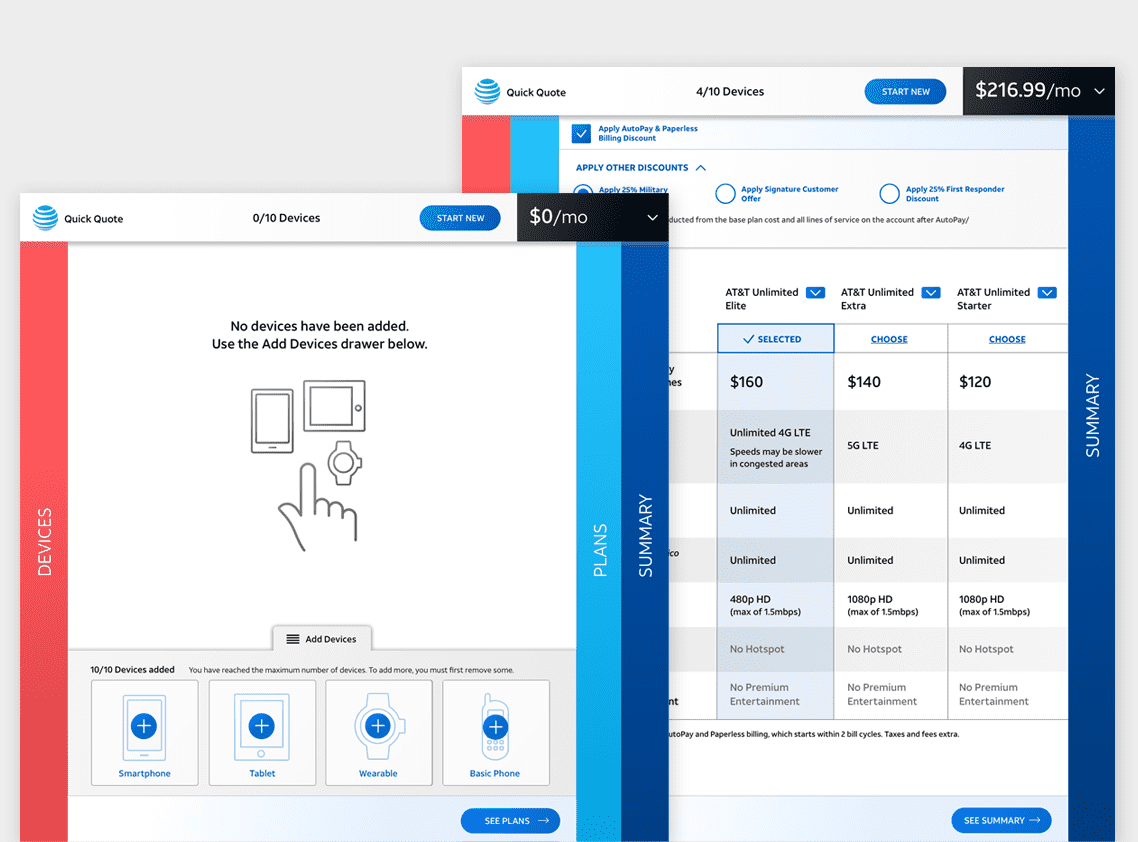Click the See Plans button
The width and height of the screenshot is (1138, 842).
tap(510, 821)
